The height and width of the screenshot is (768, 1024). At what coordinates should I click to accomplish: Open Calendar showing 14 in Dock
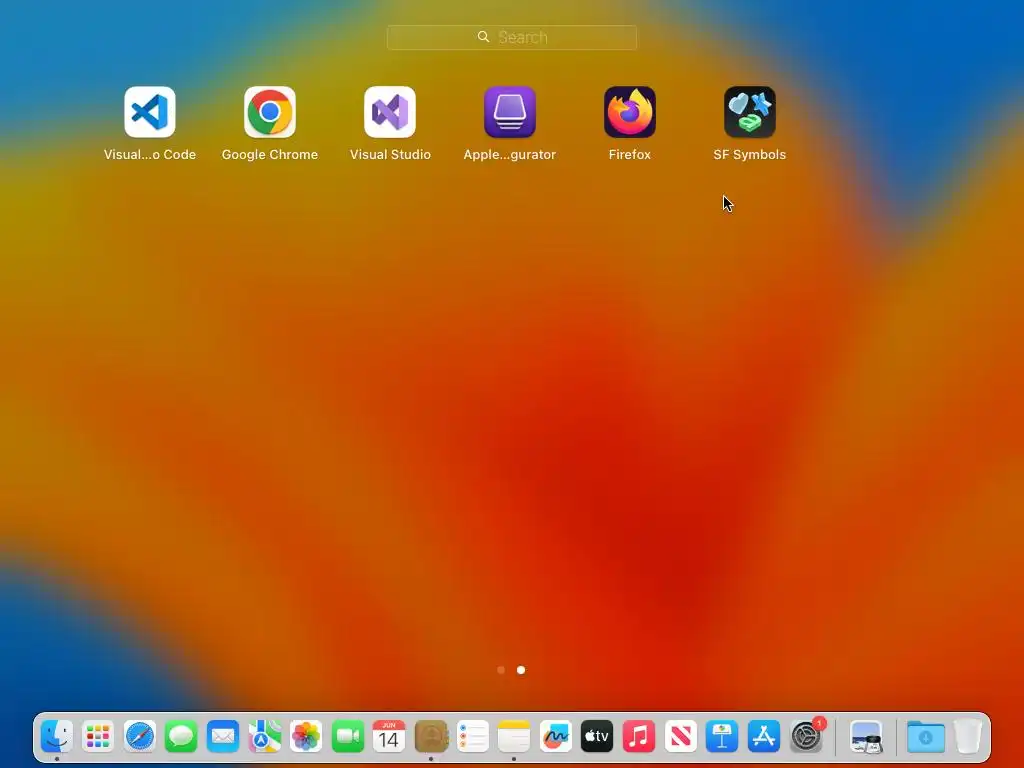pyautogui.click(x=389, y=737)
